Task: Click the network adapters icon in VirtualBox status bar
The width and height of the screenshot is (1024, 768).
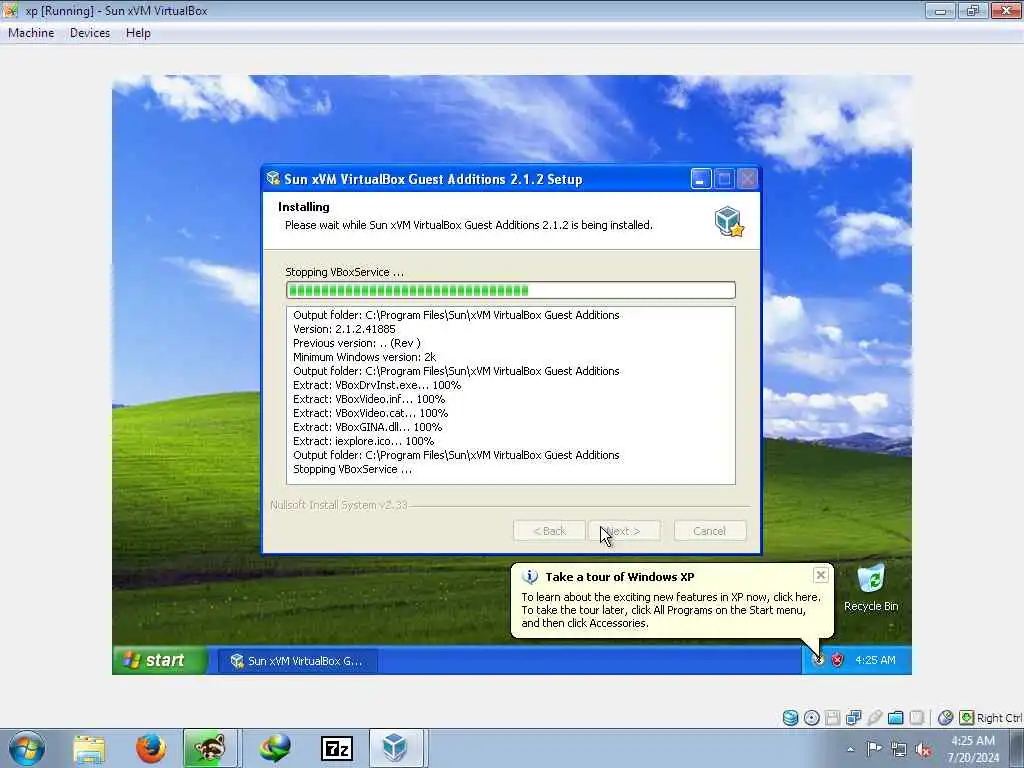Action: point(854,718)
